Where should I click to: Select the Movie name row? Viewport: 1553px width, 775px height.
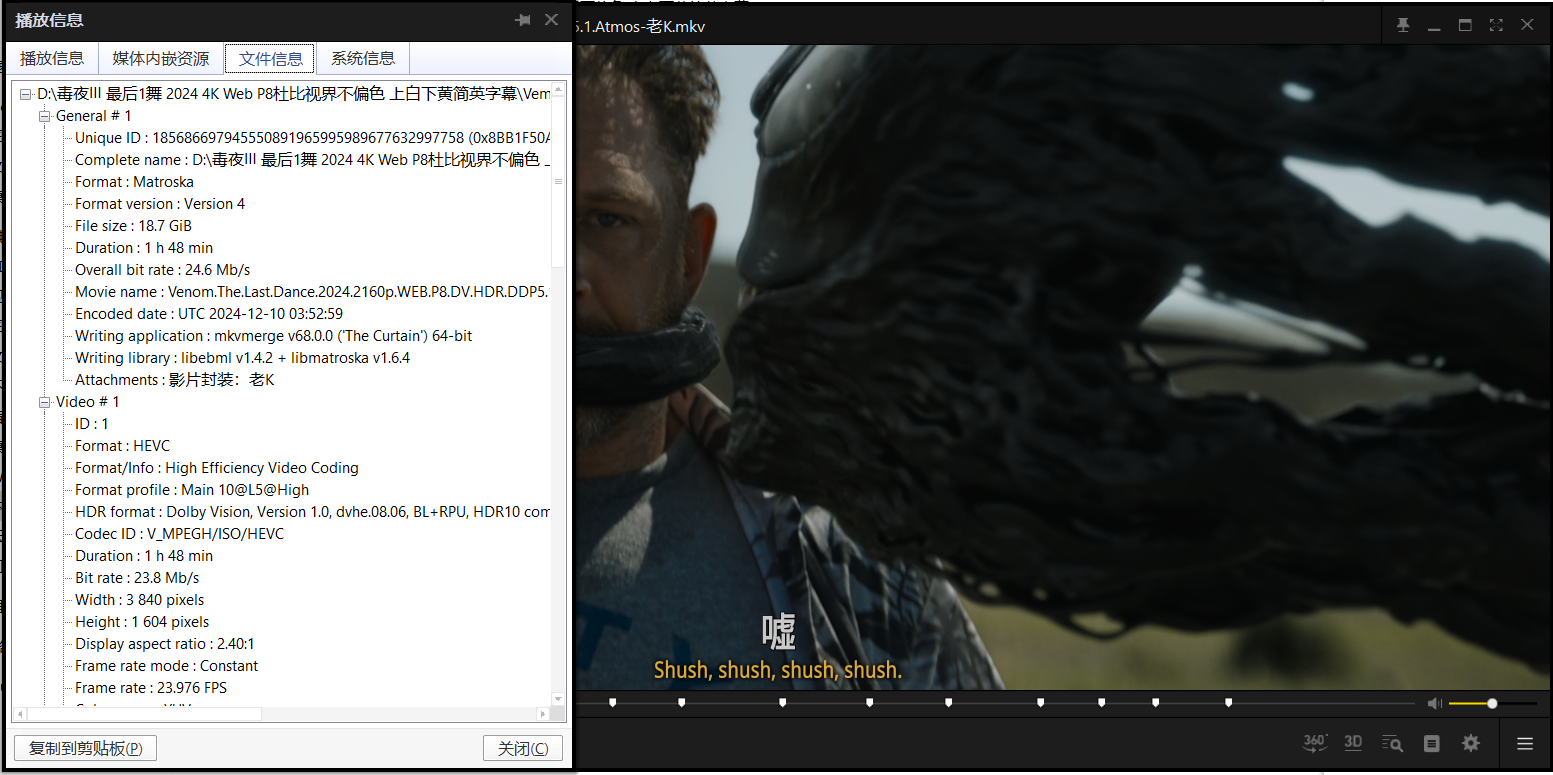click(312, 292)
